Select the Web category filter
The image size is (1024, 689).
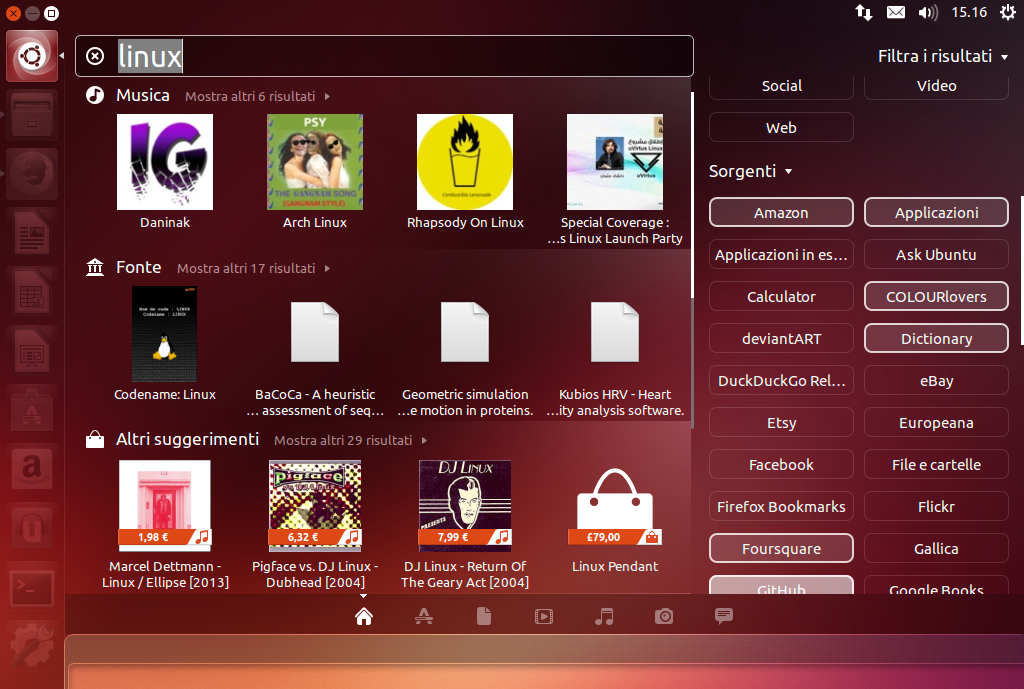(x=781, y=127)
